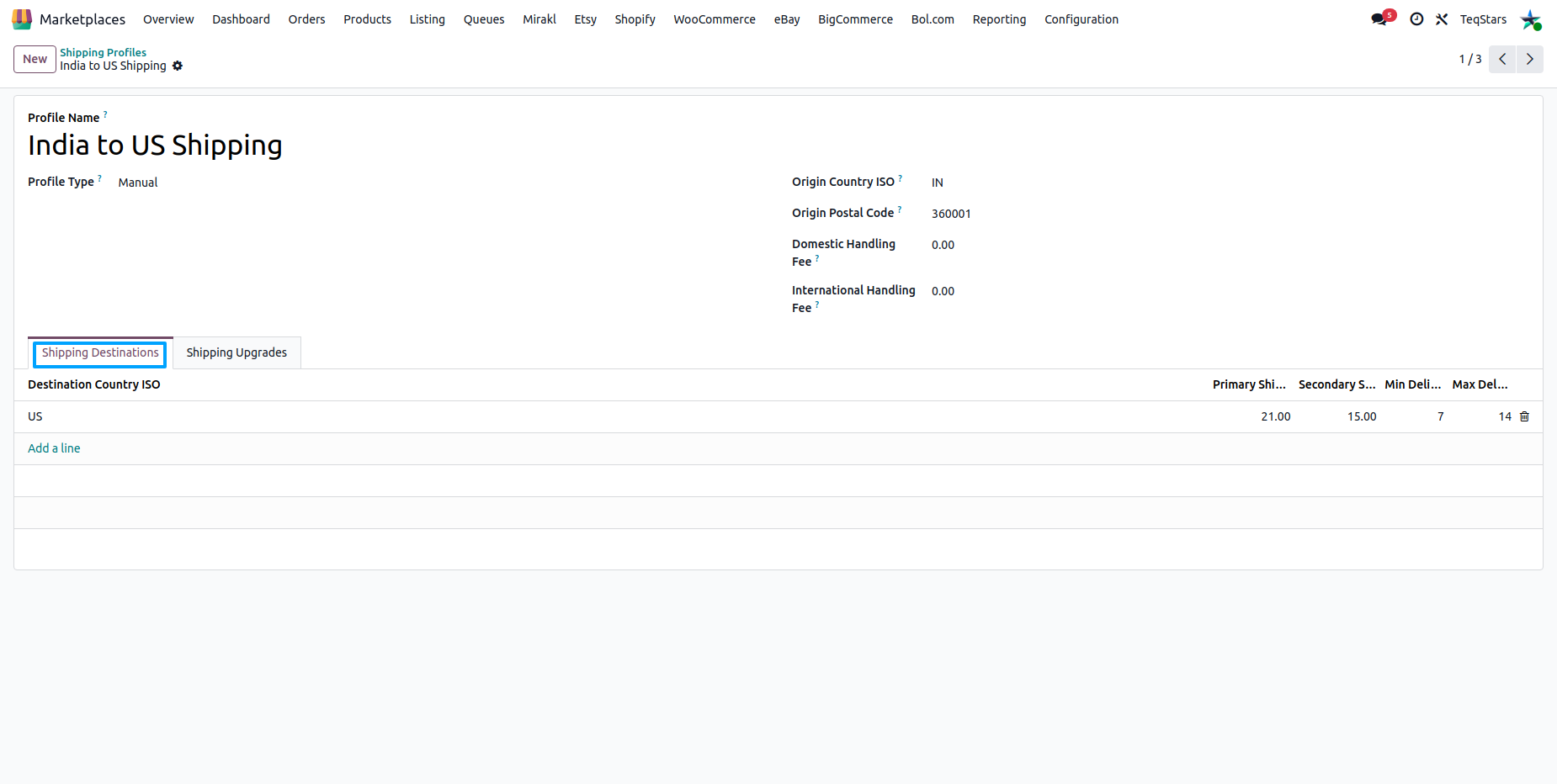
Task: Open the Configuration menu
Action: (x=1081, y=19)
